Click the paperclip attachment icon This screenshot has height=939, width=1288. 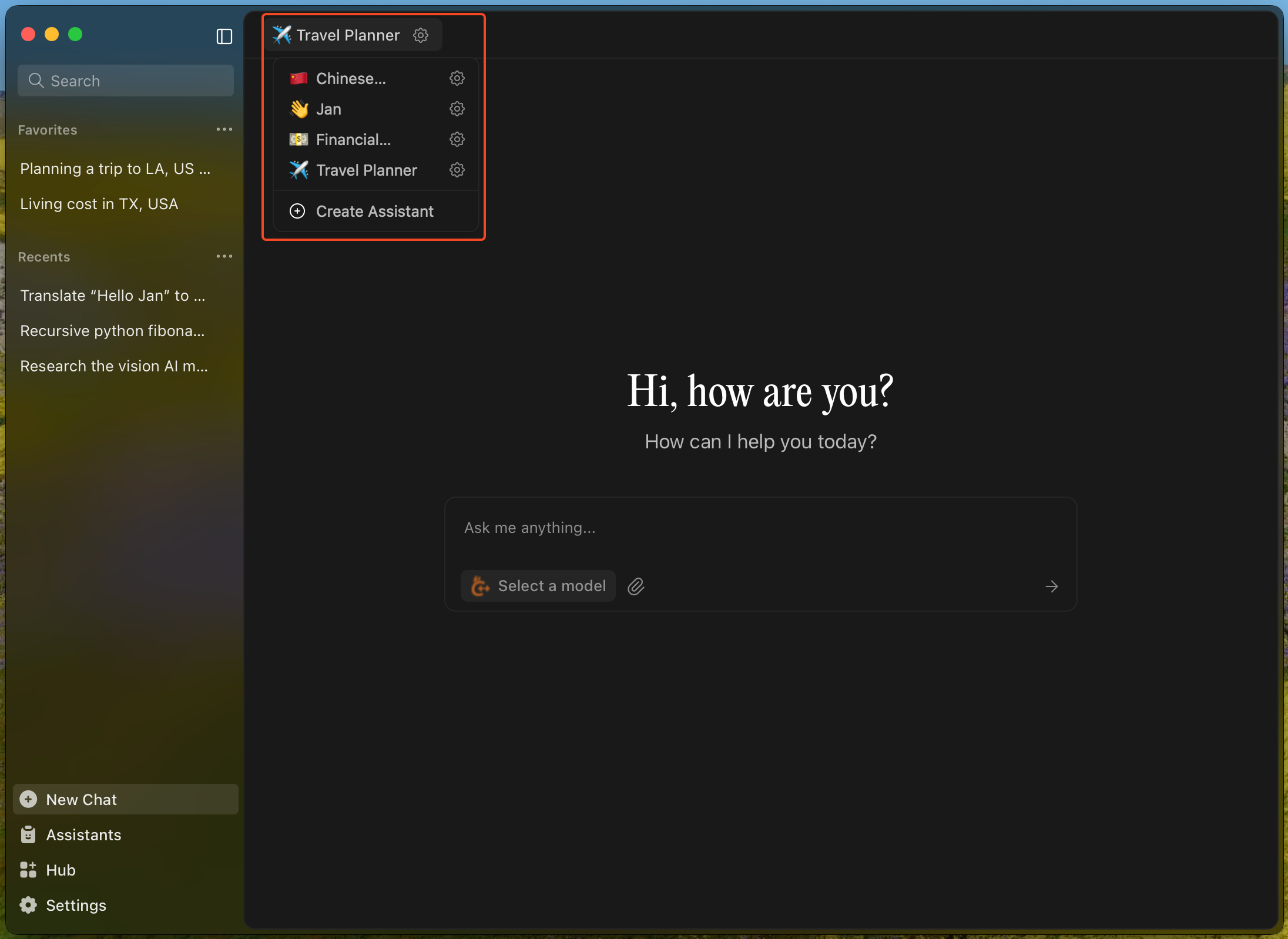[x=636, y=586]
